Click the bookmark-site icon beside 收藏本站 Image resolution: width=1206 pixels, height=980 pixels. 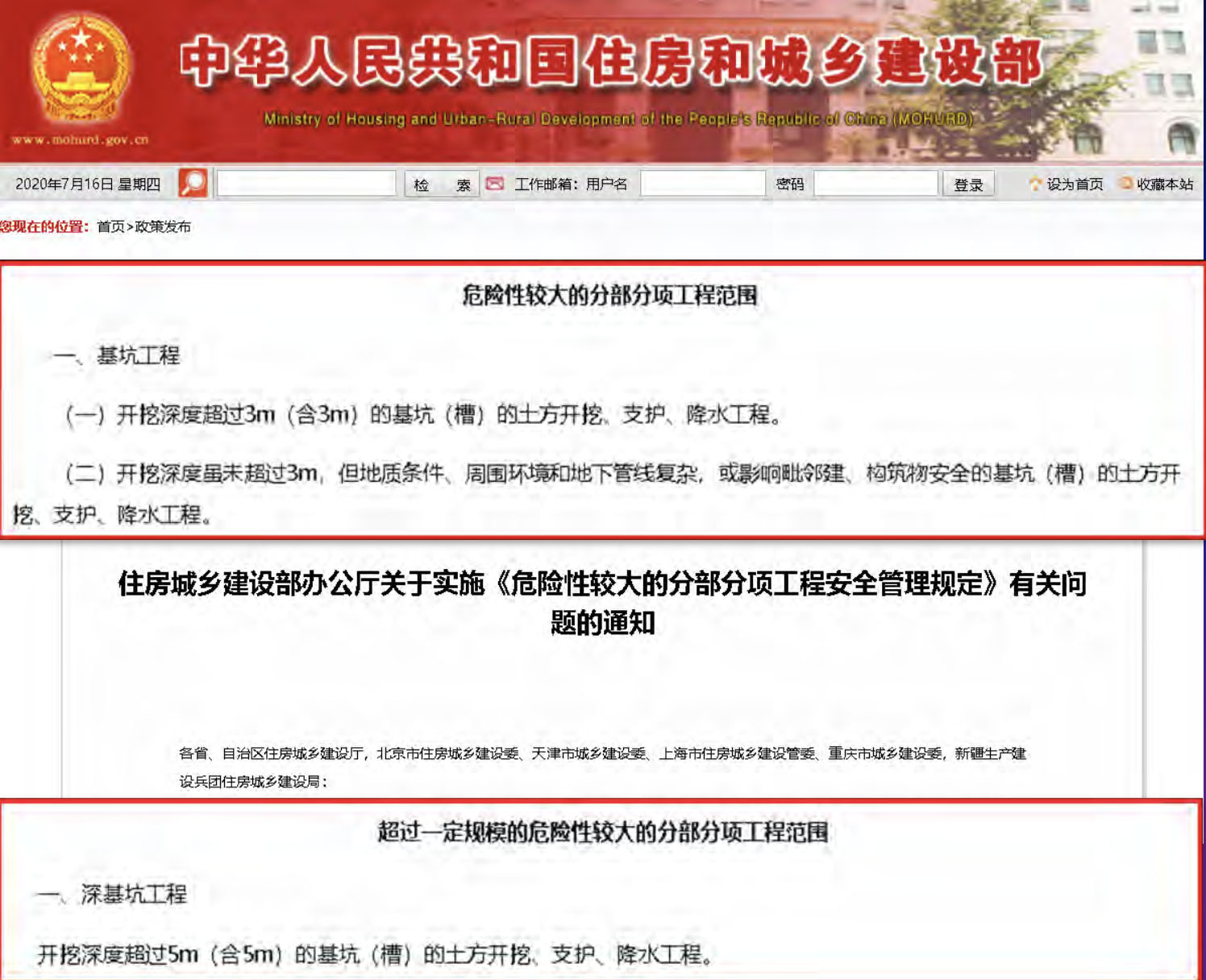coord(1125,184)
